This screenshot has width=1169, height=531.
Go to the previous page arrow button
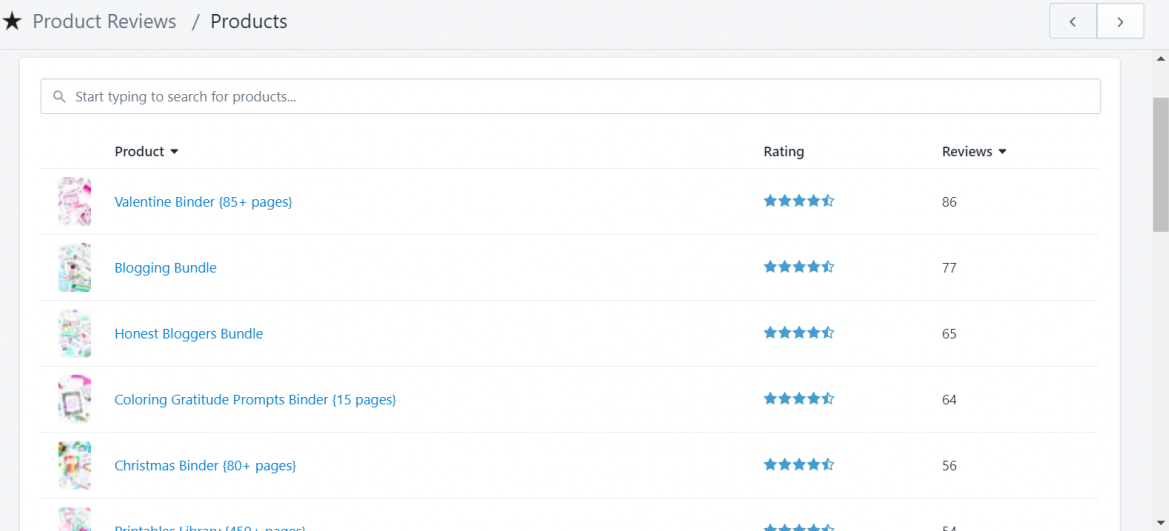coord(1073,22)
